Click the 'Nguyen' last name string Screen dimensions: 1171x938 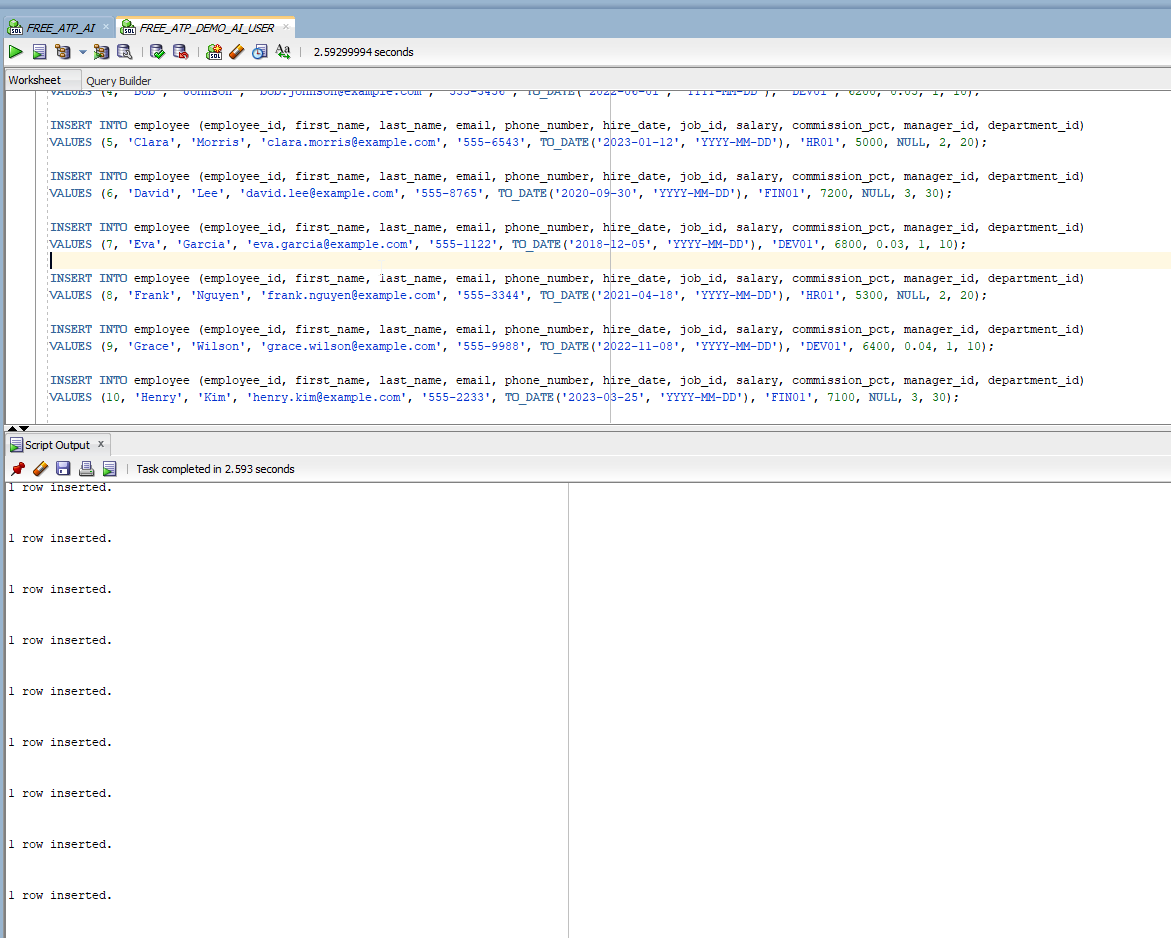218,295
